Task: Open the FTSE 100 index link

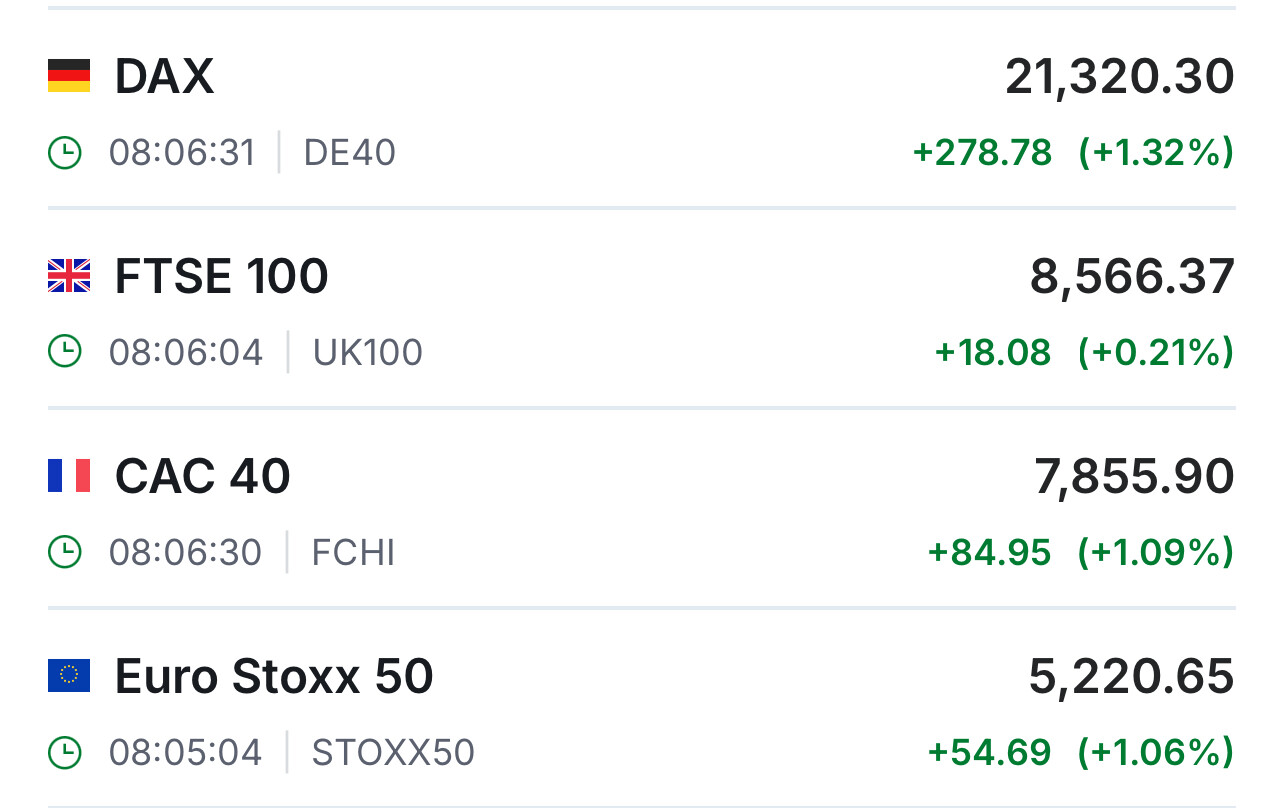Action: (x=221, y=276)
